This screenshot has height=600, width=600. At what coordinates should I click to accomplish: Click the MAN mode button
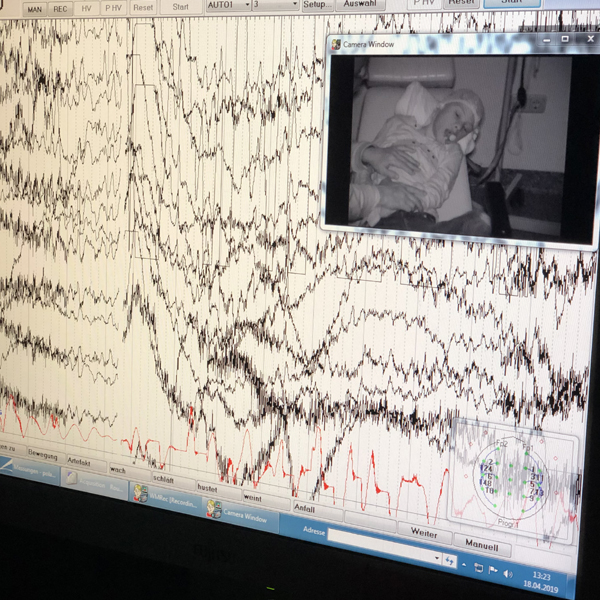click(34, 9)
